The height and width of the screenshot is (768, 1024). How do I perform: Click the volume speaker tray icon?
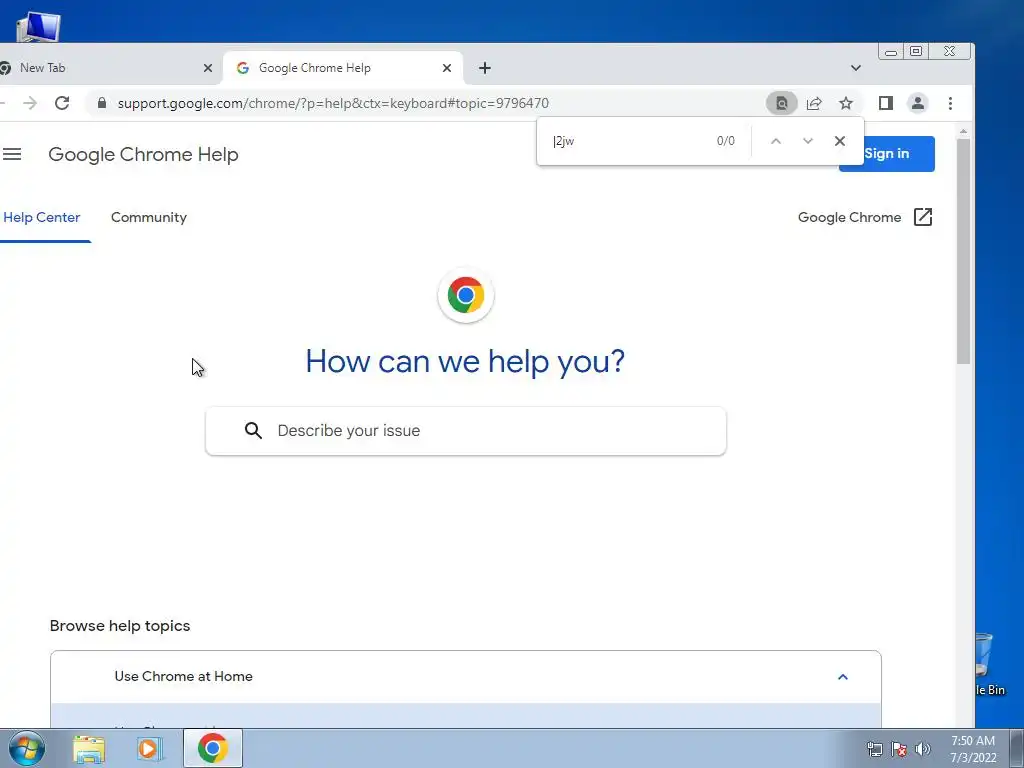point(923,748)
